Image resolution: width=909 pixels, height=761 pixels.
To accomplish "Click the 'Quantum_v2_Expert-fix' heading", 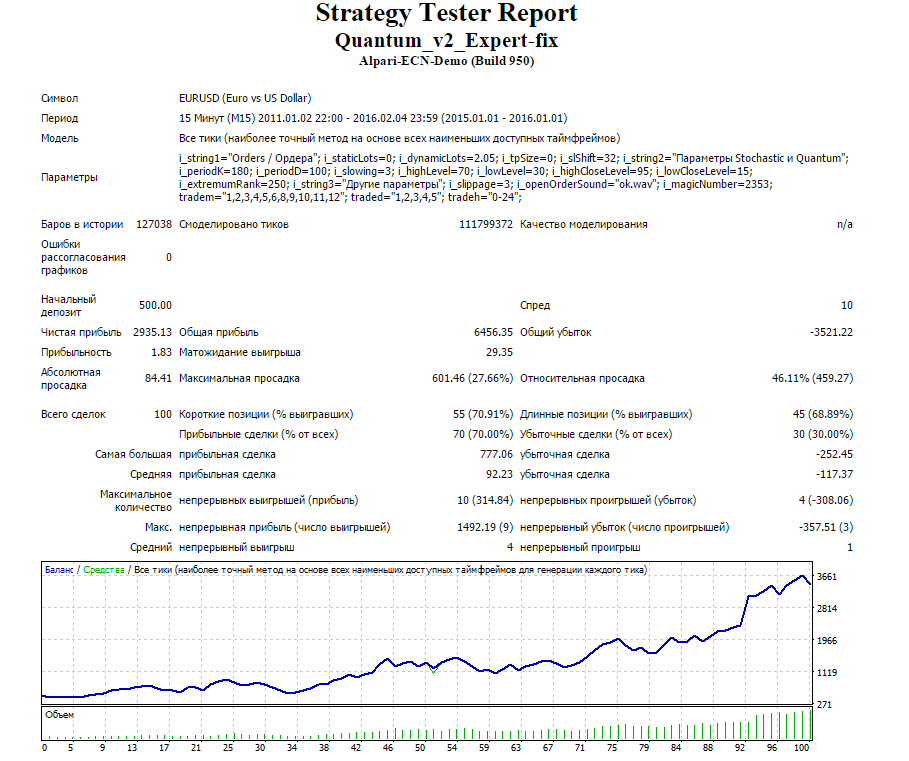I will tap(446, 41).
